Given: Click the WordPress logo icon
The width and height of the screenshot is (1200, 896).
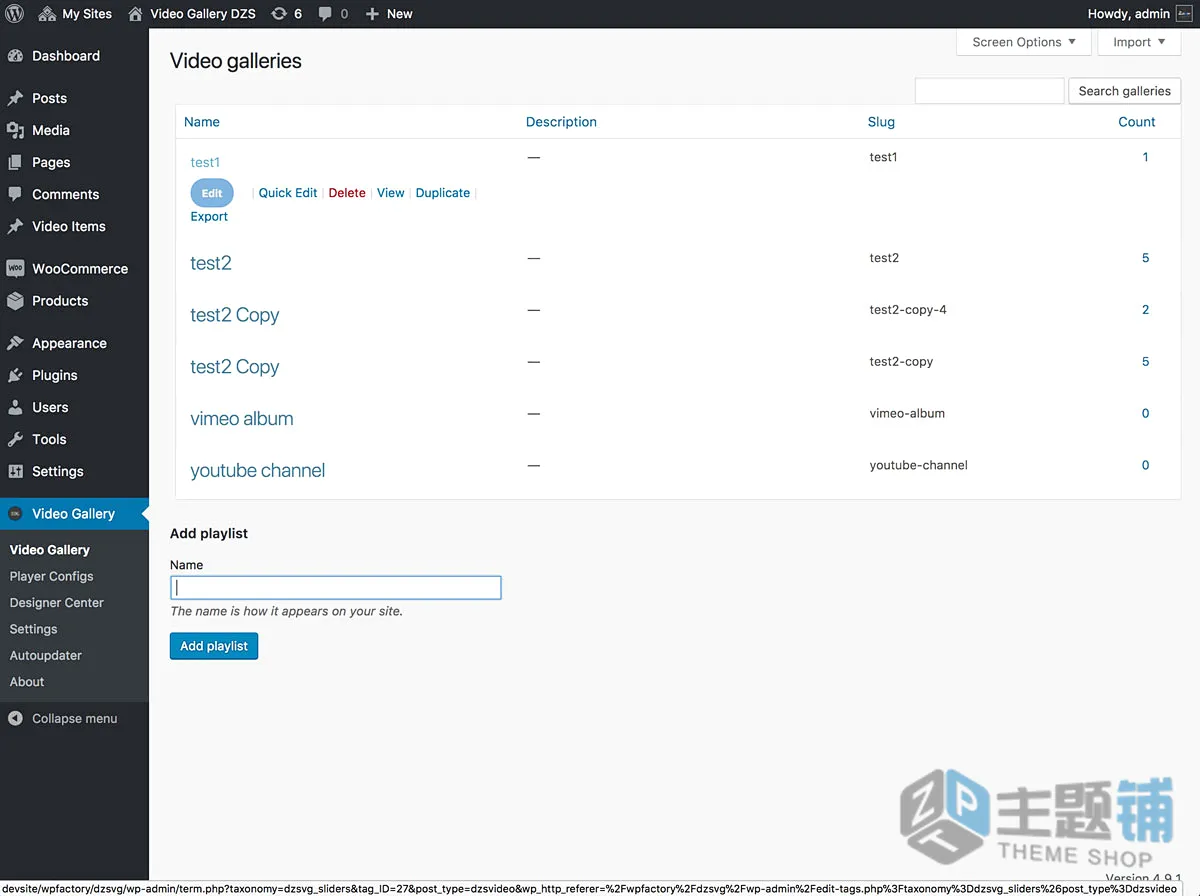Looking at the screenshot, I should click(x=15, y=14).
